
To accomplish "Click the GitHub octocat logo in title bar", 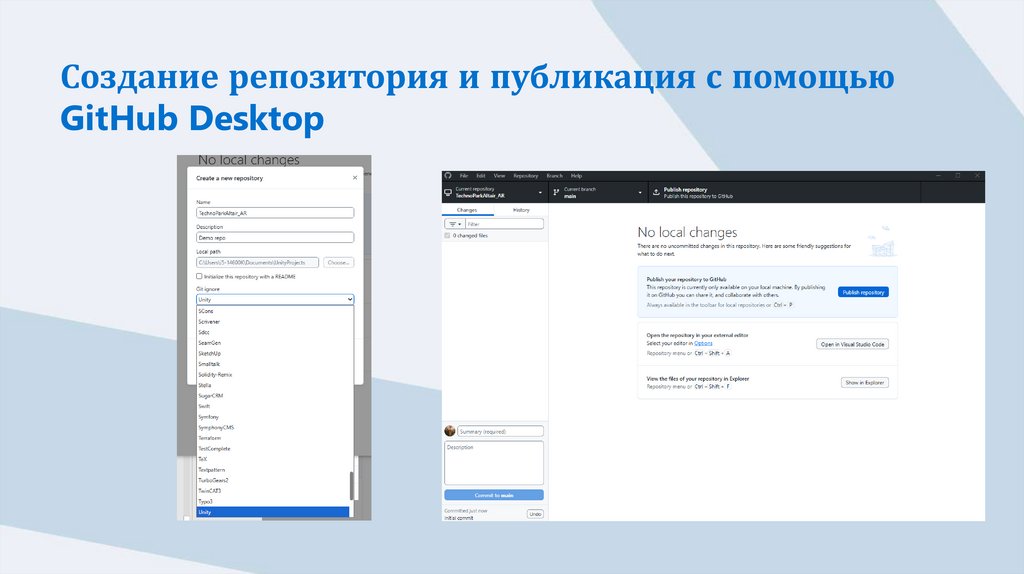I will (447, 176).
